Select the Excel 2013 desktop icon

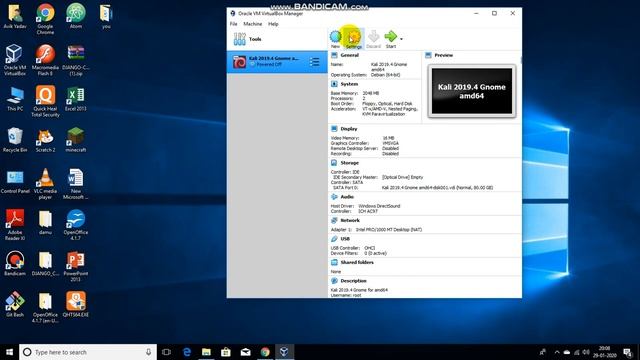click(76, 99)
